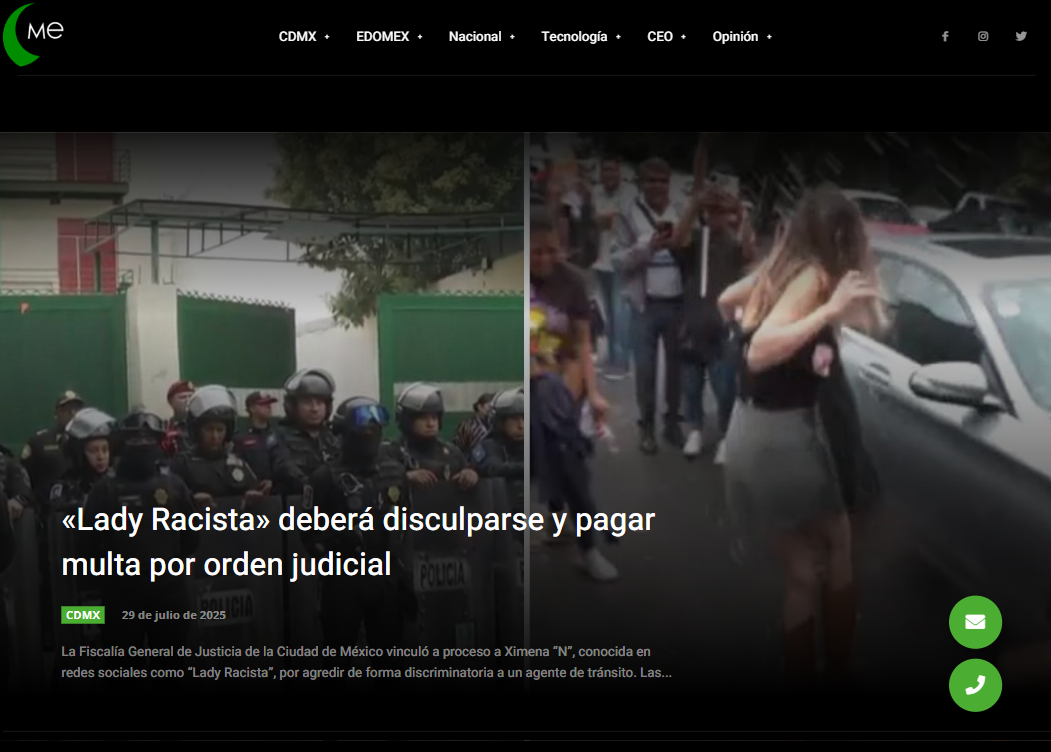Click the ME site logo
Viewport: 1051px width, 752px height.
click(35, 33)
